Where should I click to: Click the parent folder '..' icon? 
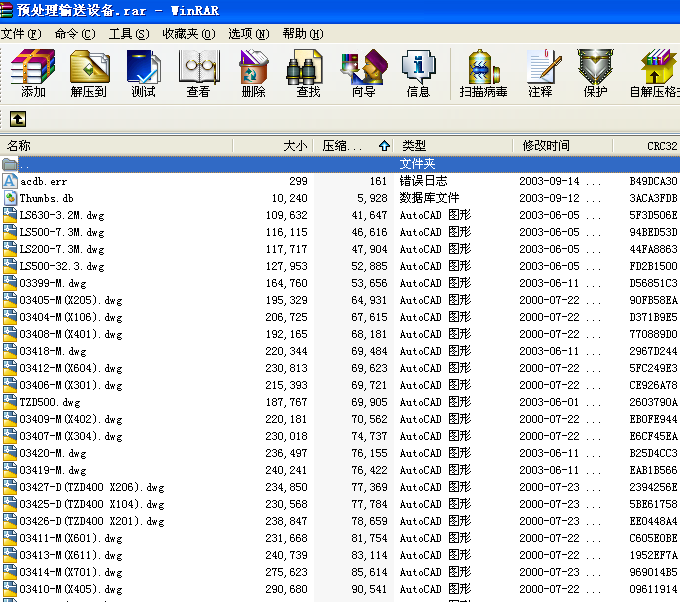coord(10,164)
